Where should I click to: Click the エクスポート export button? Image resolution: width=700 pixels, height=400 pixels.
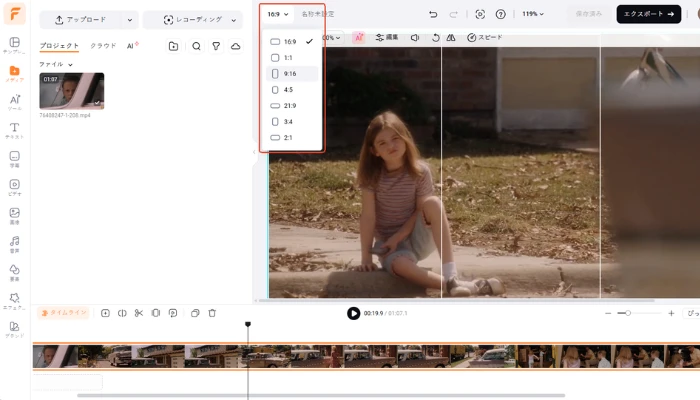pos(648,14)
